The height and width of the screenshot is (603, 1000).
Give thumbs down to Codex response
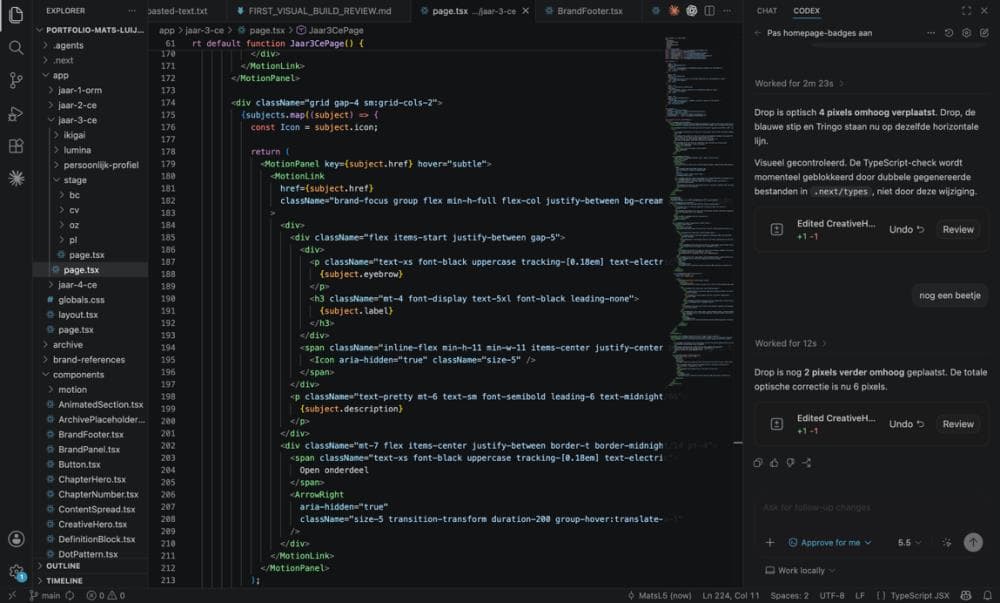pyautogui.click(x=791, y=463)
